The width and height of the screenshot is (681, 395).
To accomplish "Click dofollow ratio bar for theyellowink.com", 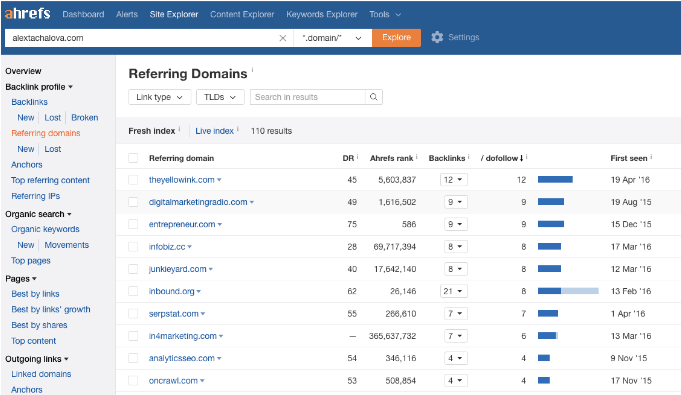I will click(555, 179).
